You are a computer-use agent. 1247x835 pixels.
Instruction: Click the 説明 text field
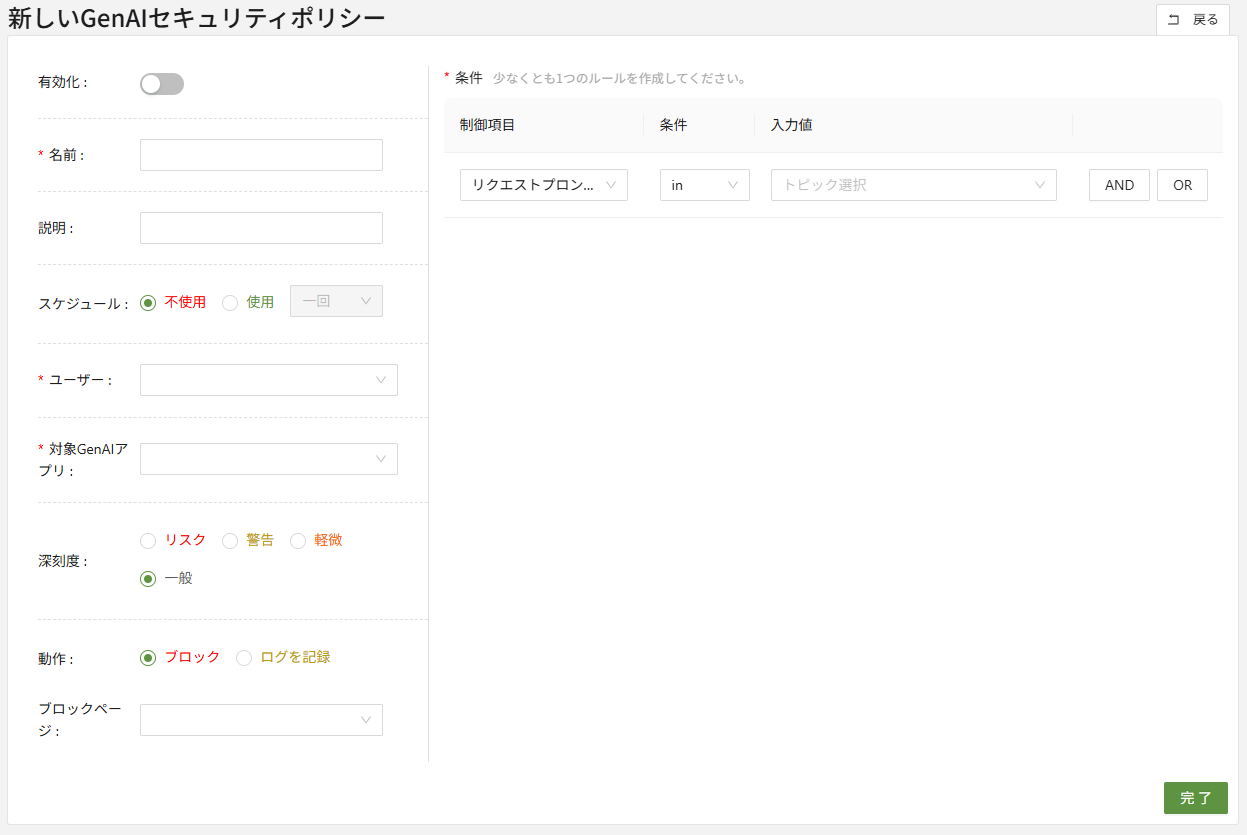coord(261,228)
